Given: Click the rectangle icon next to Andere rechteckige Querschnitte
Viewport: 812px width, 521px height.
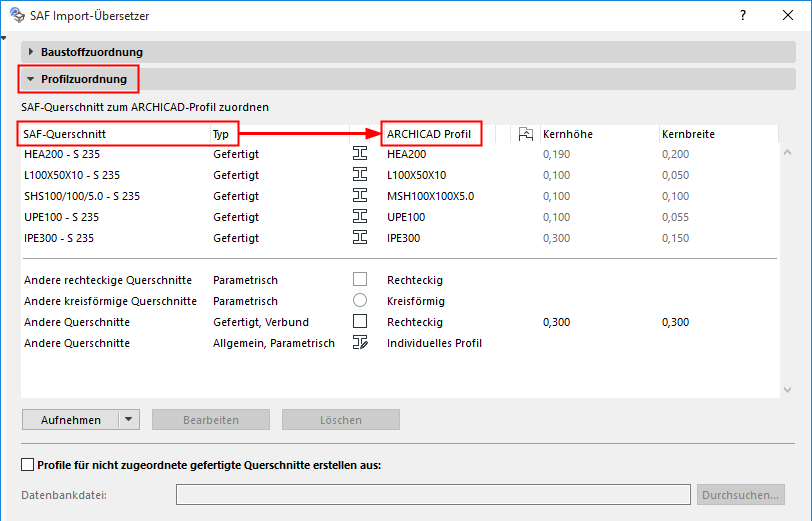Looking at the screenshot, I should tap(360, 279).
